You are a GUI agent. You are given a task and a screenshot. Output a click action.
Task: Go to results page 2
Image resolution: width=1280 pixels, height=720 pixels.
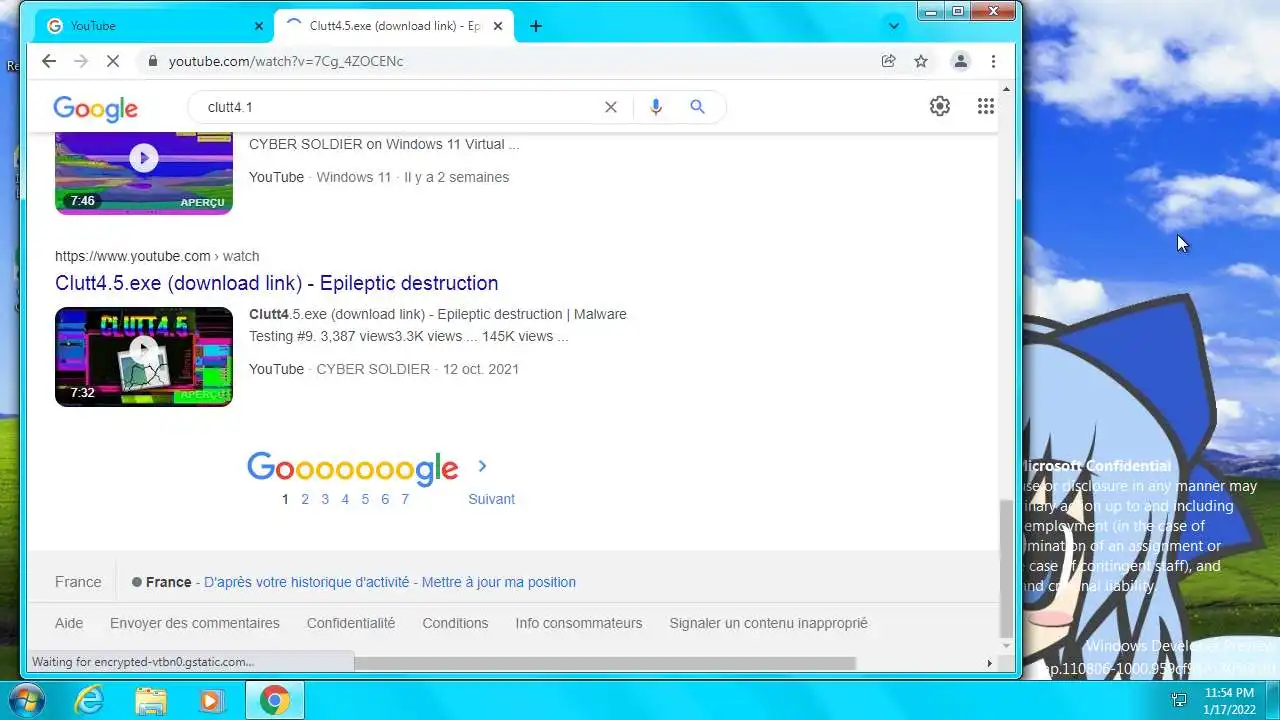[x=305, y=499]
